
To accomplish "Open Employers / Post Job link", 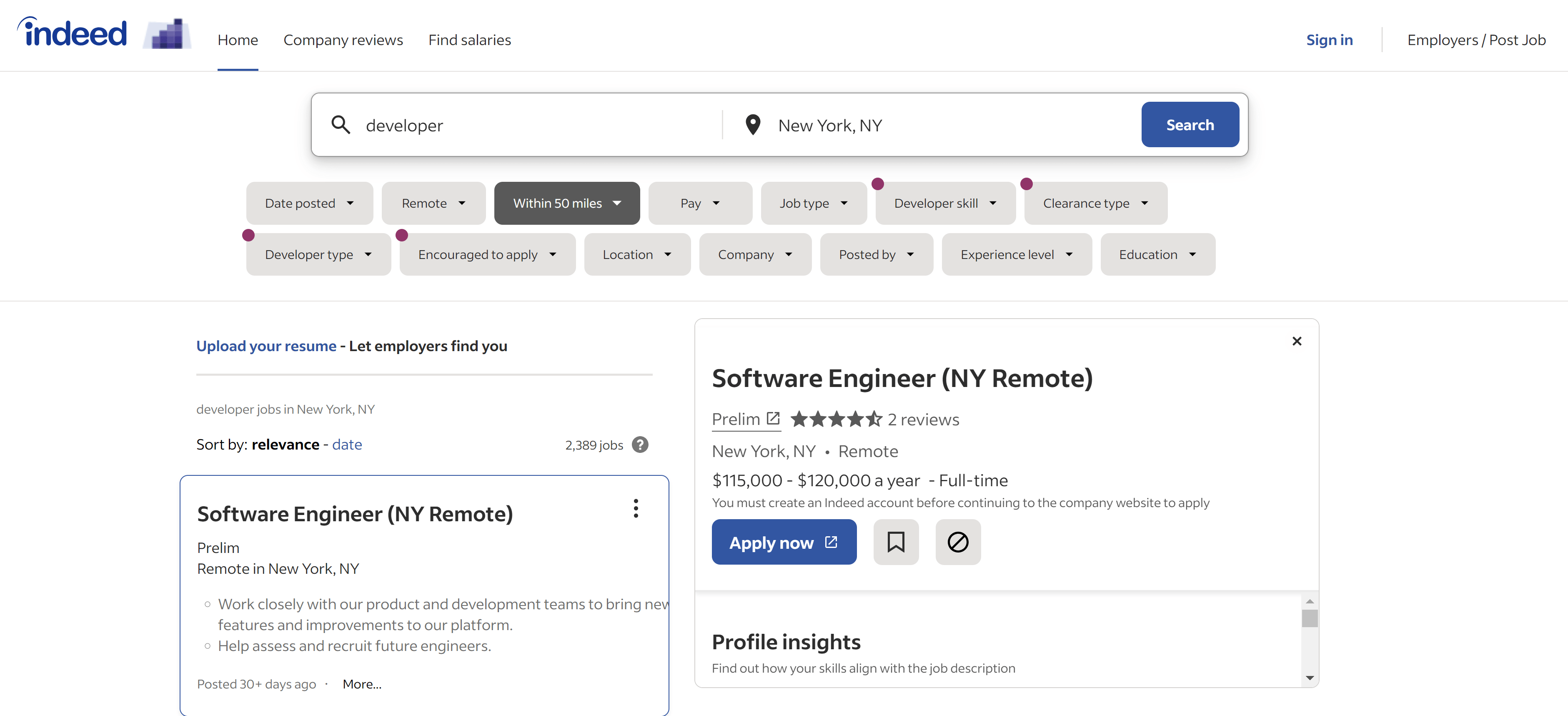I will pos(1476,40).
